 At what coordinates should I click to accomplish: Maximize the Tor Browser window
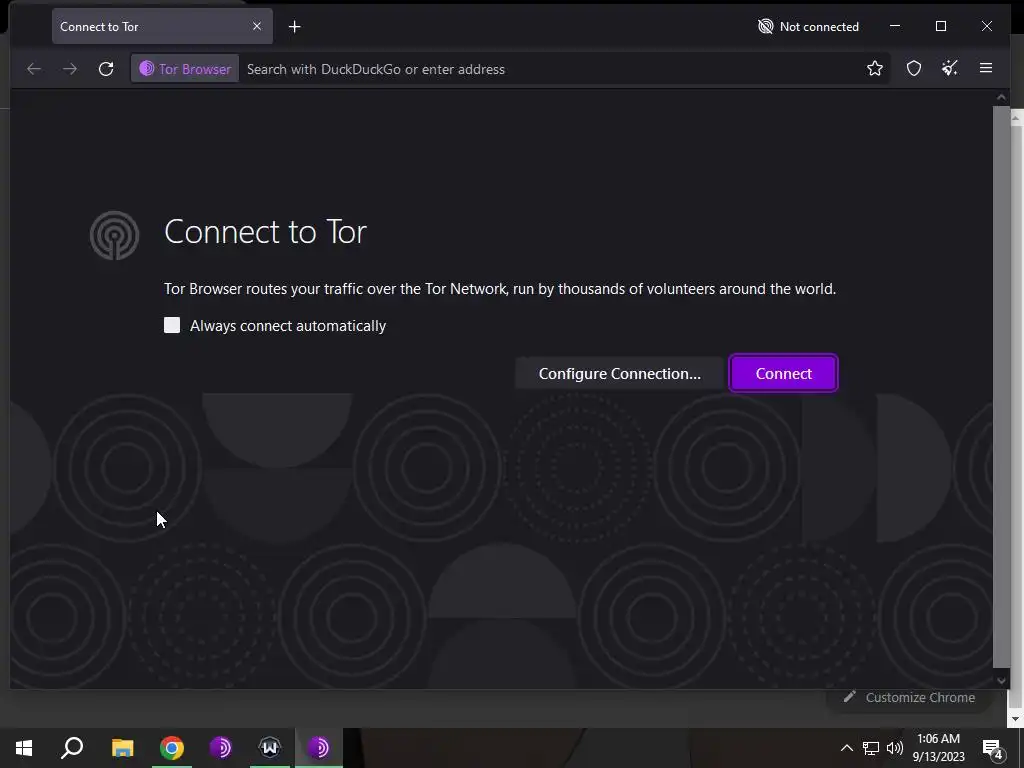click(x=940, y=26)
